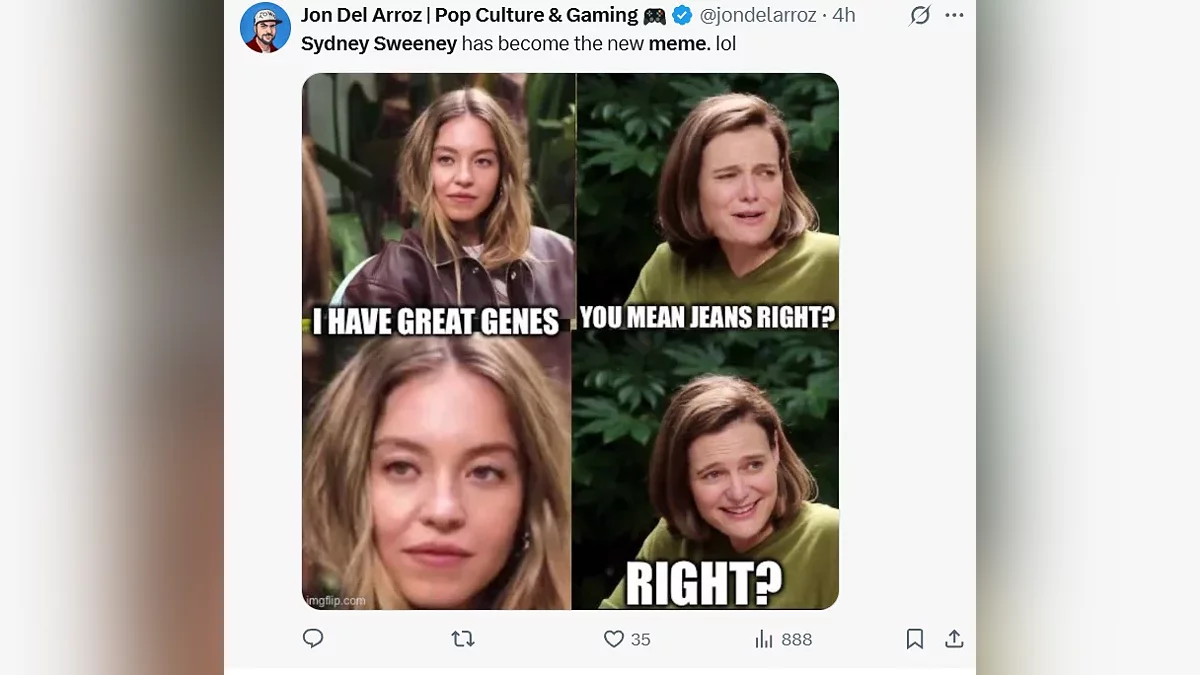Click the 4h post timestamp
Screen dimensions: 1200x675
tap(844, 15)
